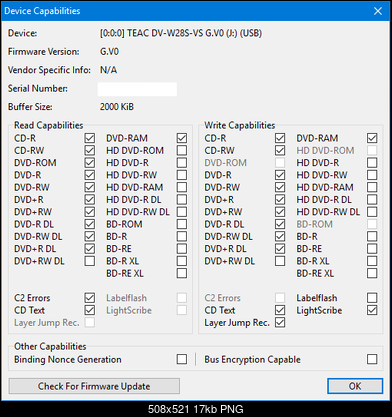Toggle Write HD DVD-RAM checkbox
Viewport: 392px width, 417px height.
[372, 187]
